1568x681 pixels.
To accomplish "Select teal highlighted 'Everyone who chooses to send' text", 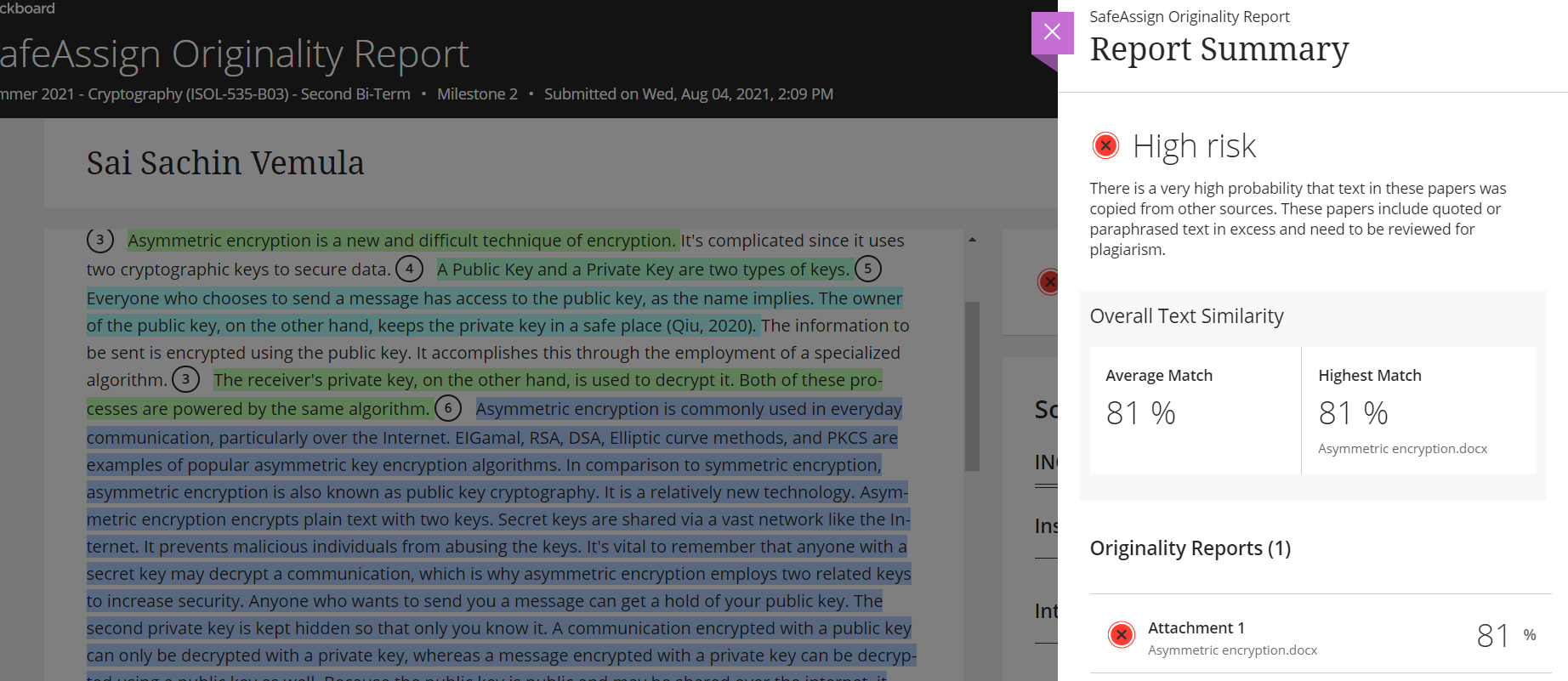I will [x=494, y=312].
